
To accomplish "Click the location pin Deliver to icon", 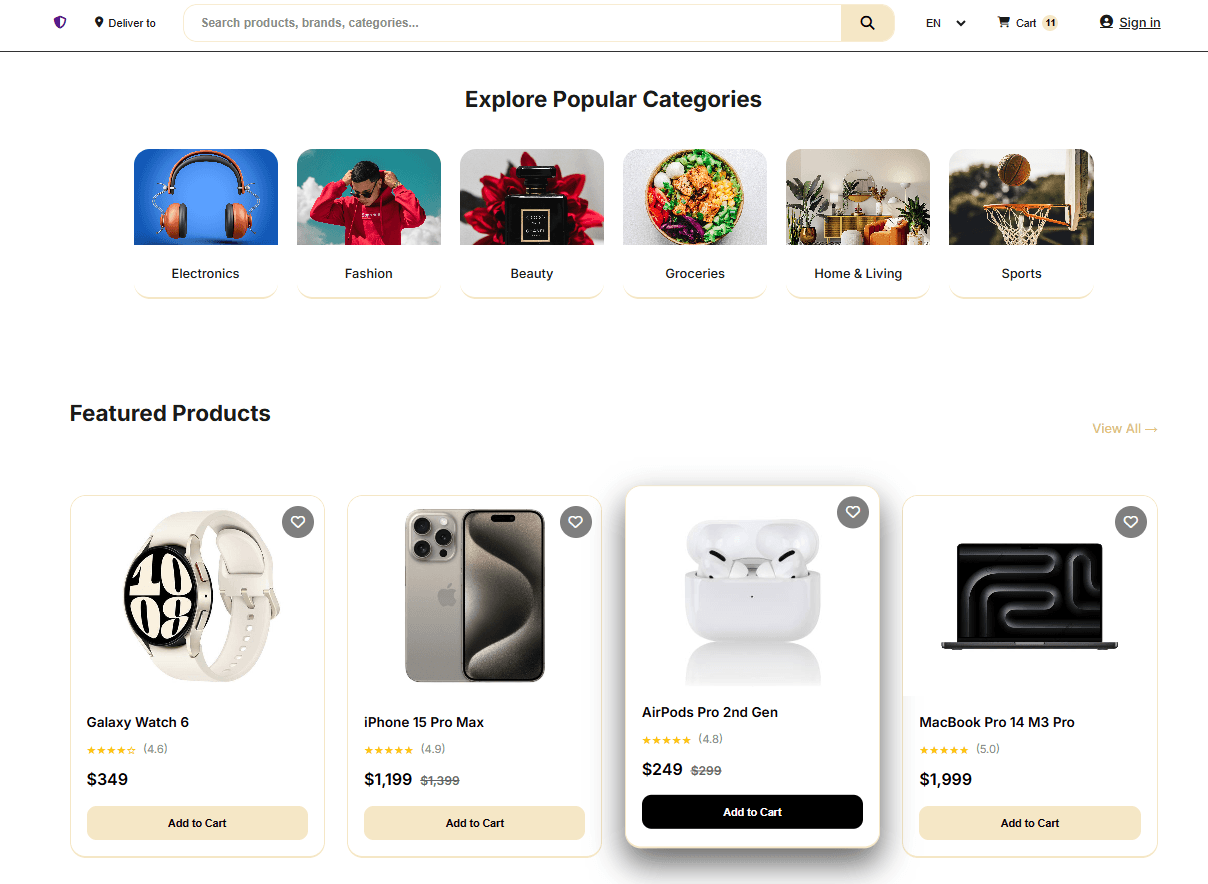I will [99, 22].
